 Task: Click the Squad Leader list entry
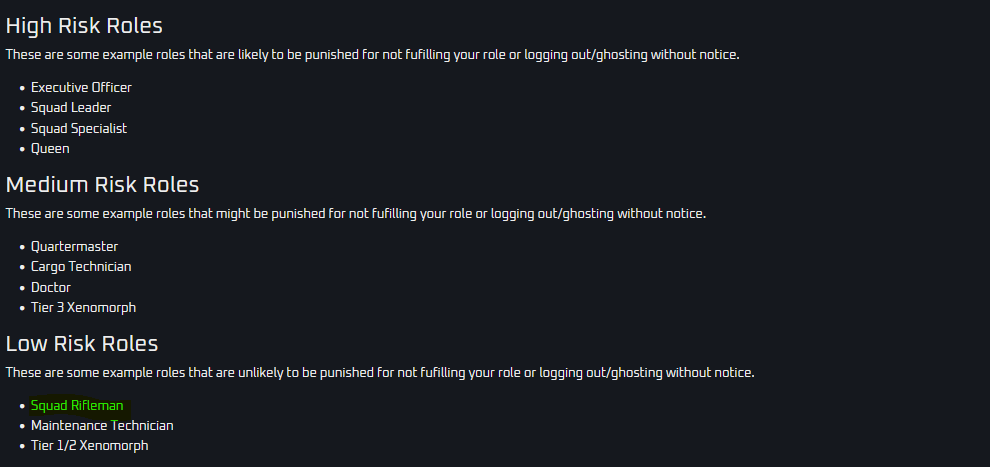(x=71, y=108)
